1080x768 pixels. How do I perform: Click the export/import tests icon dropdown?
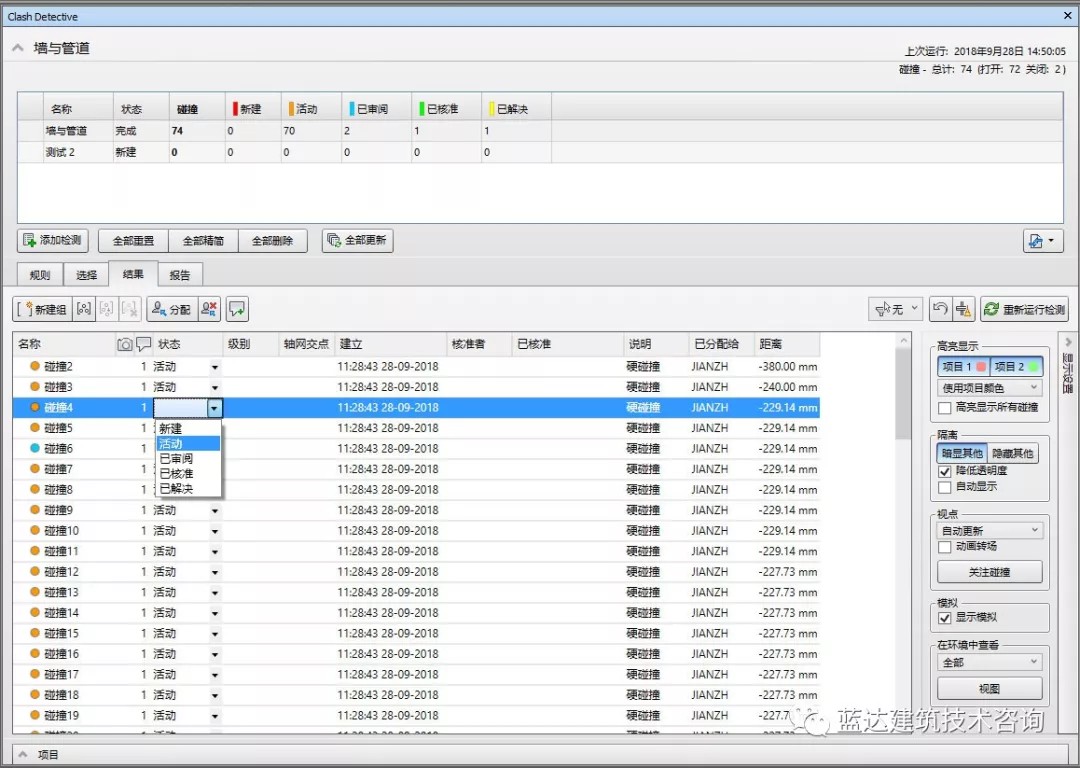click(1043, 241)
